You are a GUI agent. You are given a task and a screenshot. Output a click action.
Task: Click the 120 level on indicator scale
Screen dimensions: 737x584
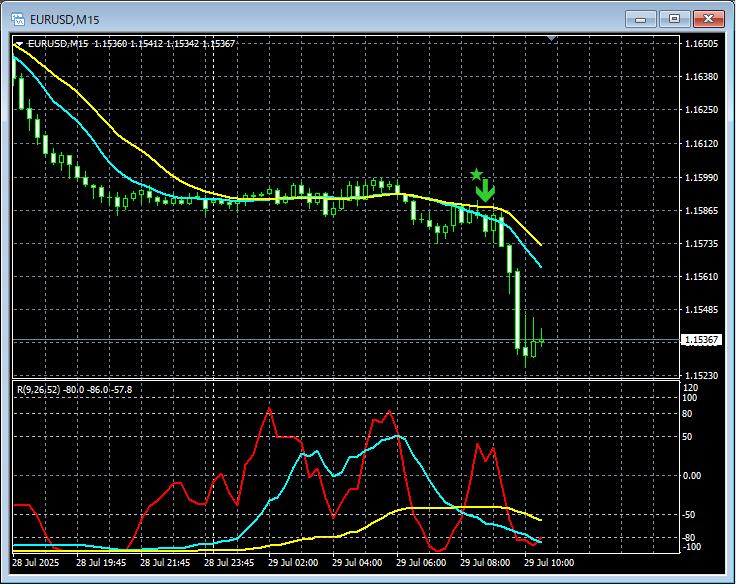tap(690, 387)
